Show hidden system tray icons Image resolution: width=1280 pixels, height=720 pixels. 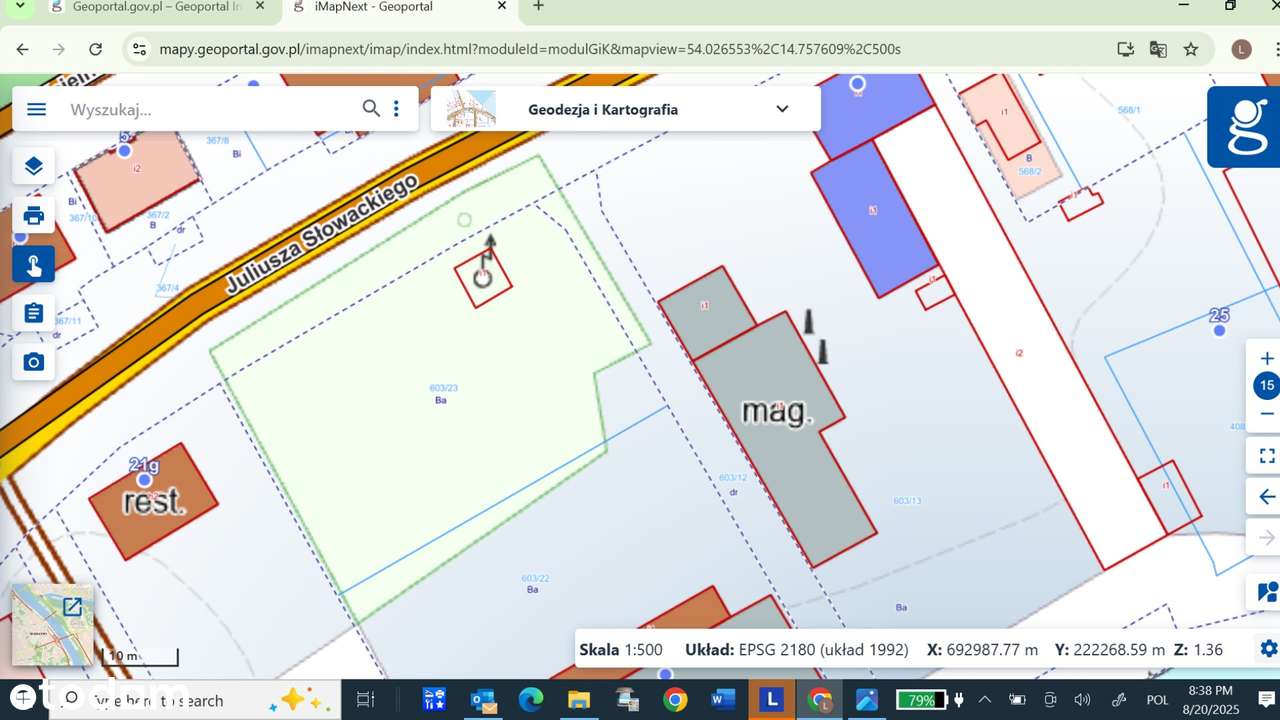(984, 699)
